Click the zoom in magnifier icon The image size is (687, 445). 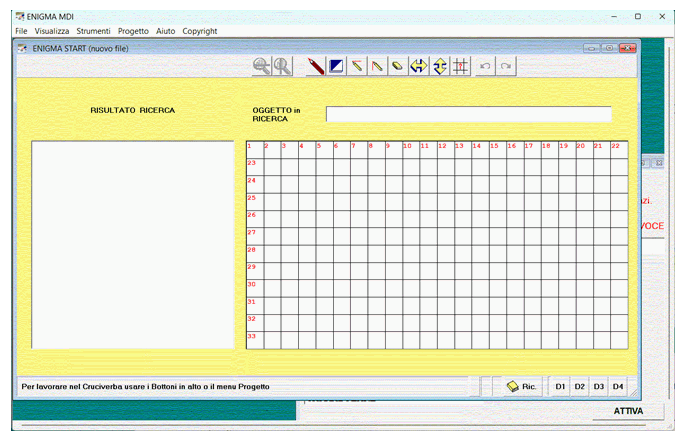(261, 66)
